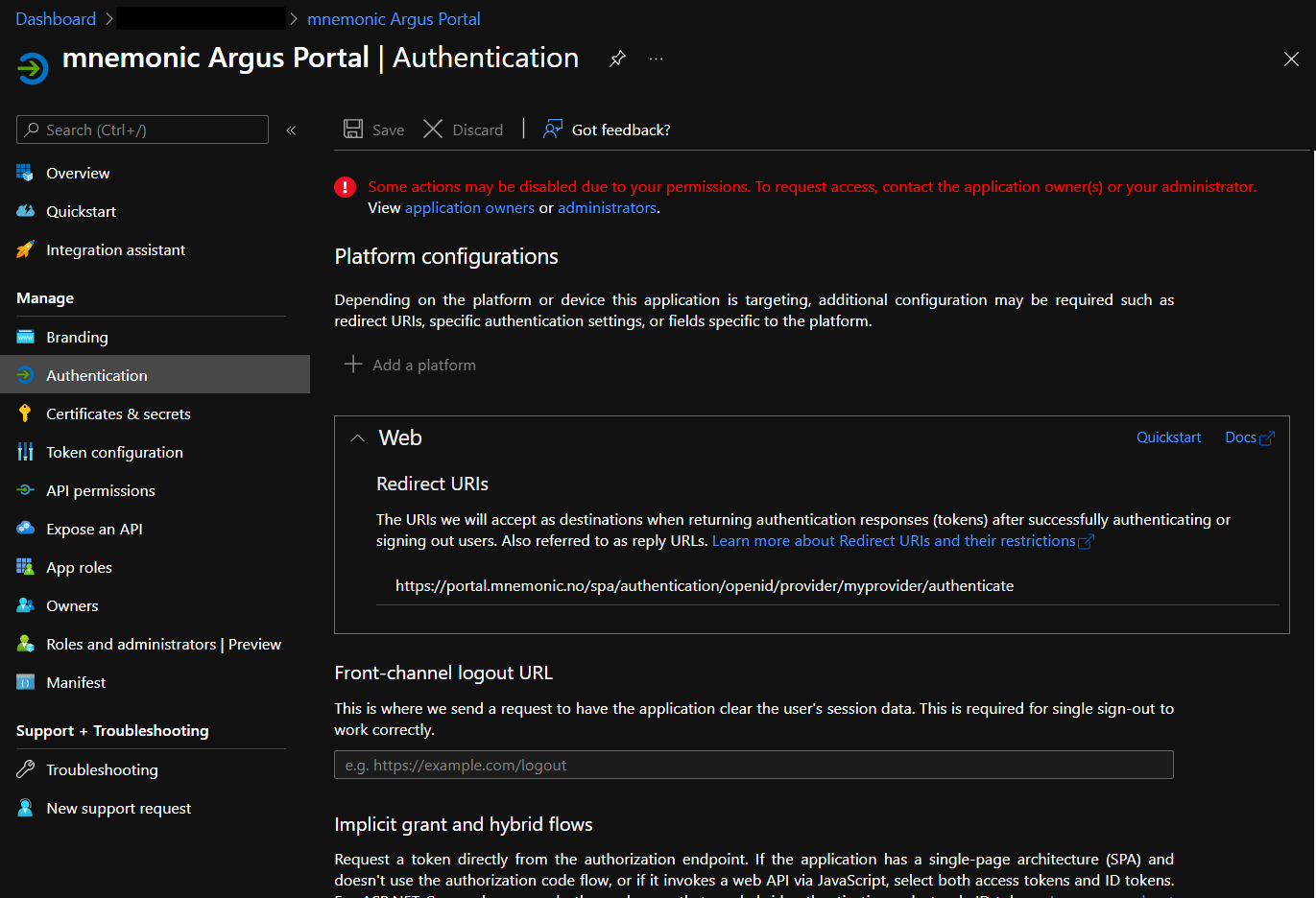1316x898 pixels.
Task: Click the Discard X icon in toolbar
Action: (433, 129)
